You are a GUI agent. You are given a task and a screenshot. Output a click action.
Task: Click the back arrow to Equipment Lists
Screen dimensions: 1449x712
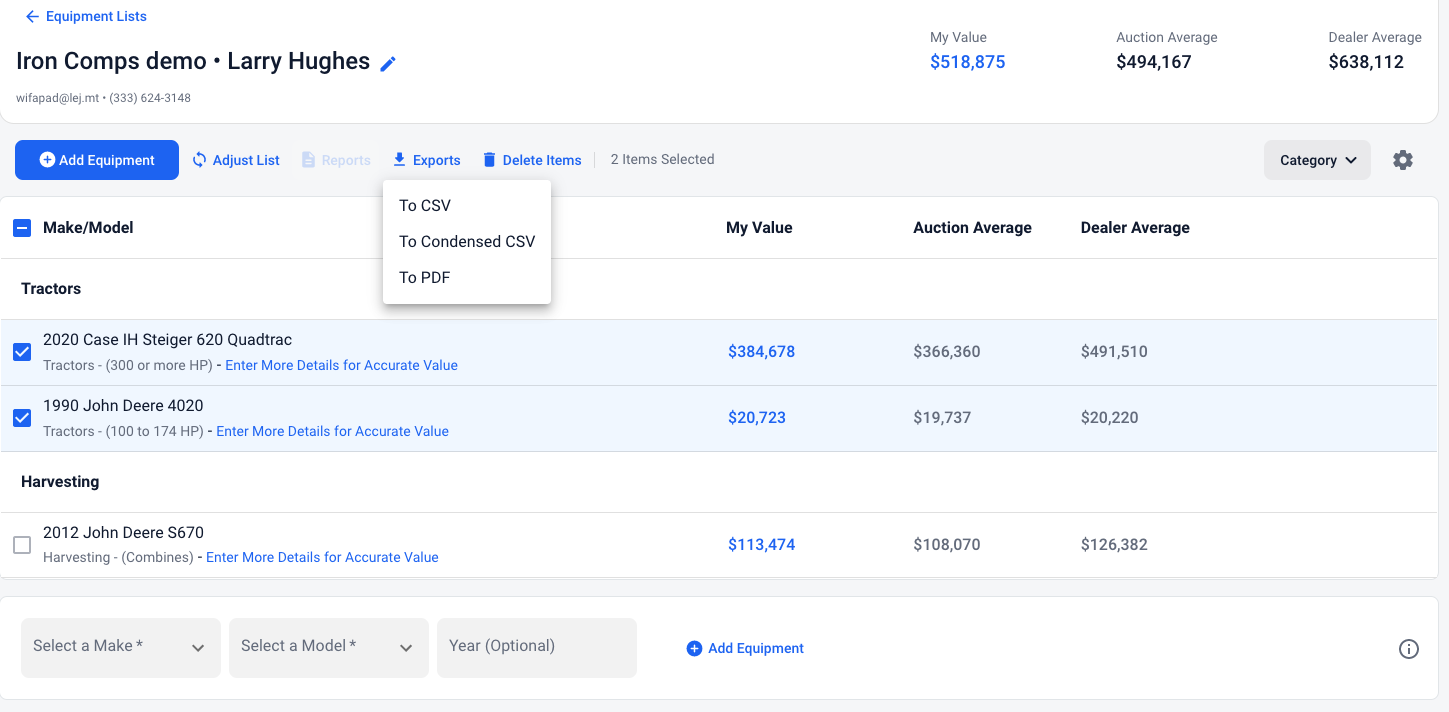[32, 17]
